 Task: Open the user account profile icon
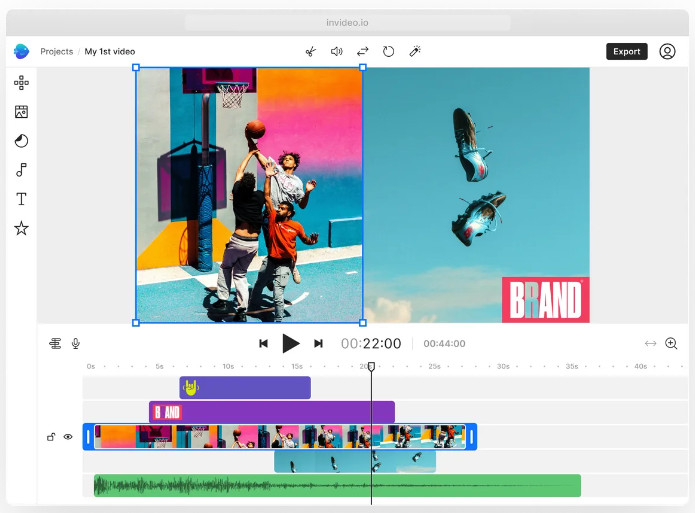coord(667,51)
